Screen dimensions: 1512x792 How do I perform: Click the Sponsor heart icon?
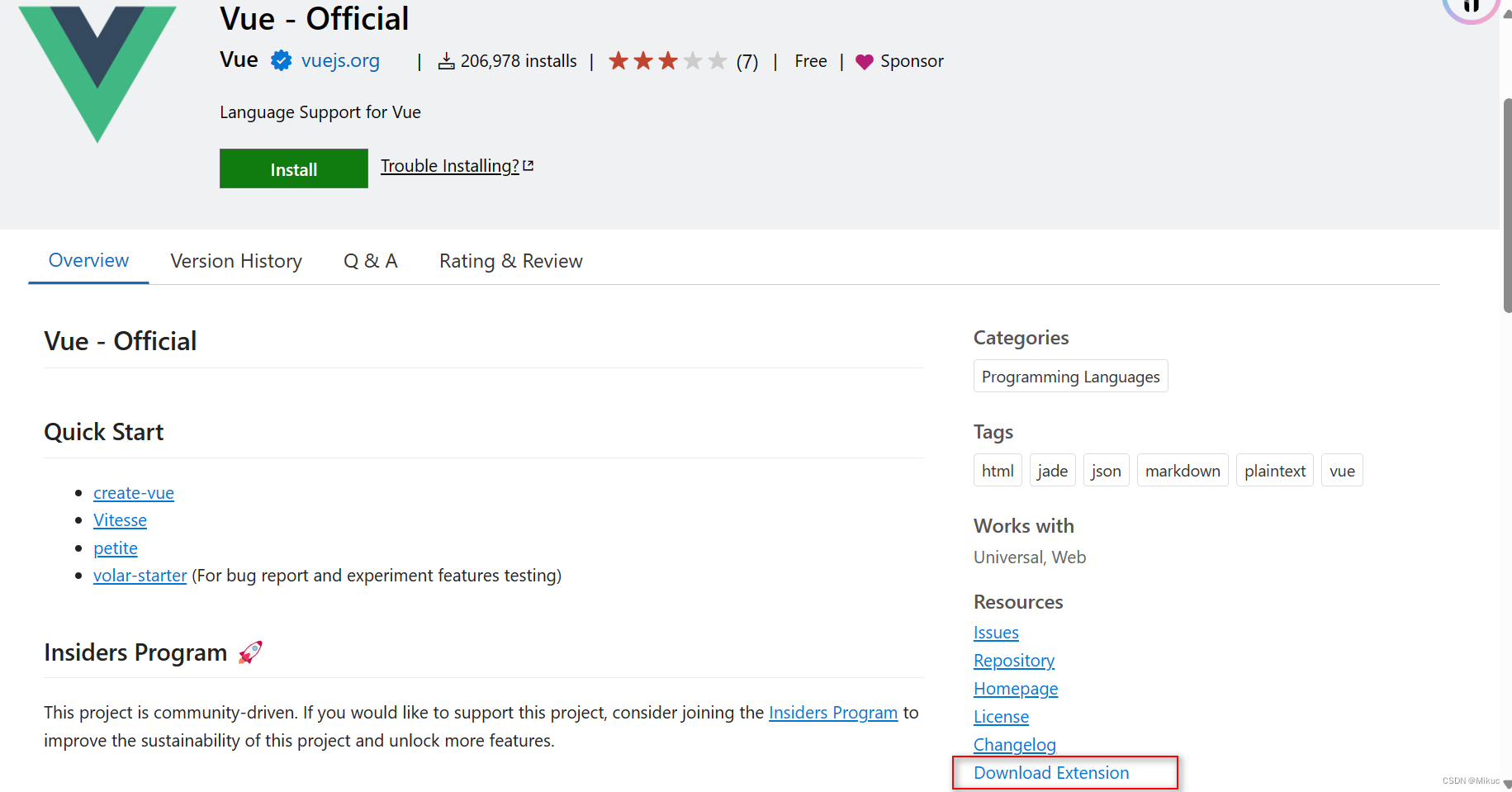[864, 62]
